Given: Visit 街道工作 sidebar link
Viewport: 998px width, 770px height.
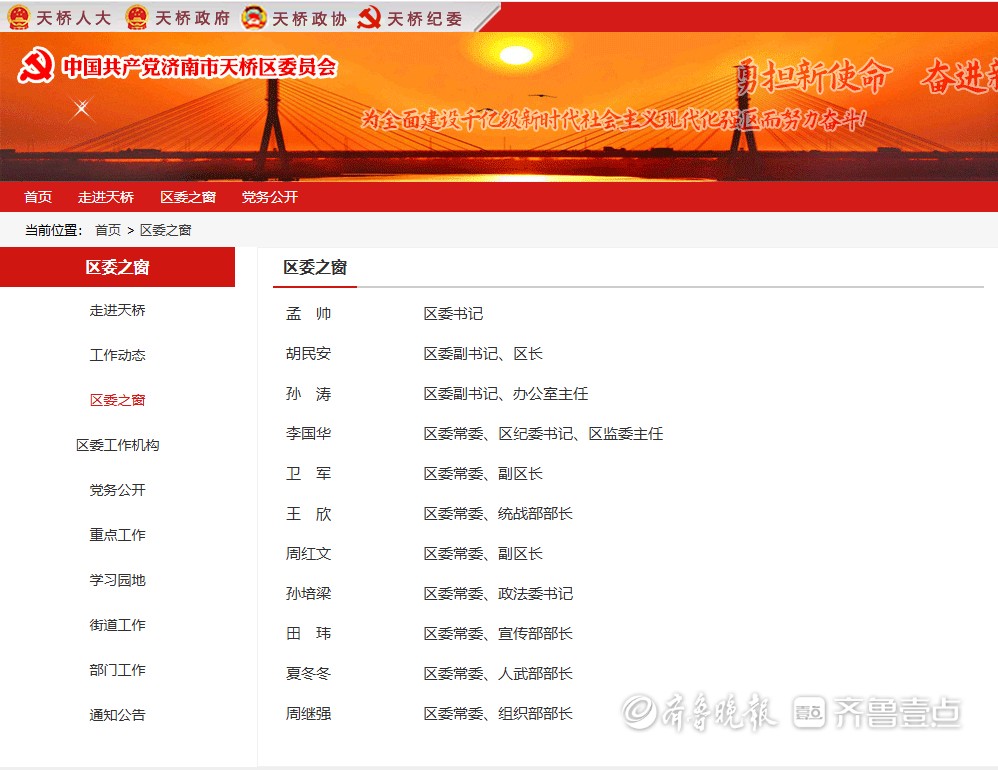Looking at the screenshot, I should [x=118, y=625].
